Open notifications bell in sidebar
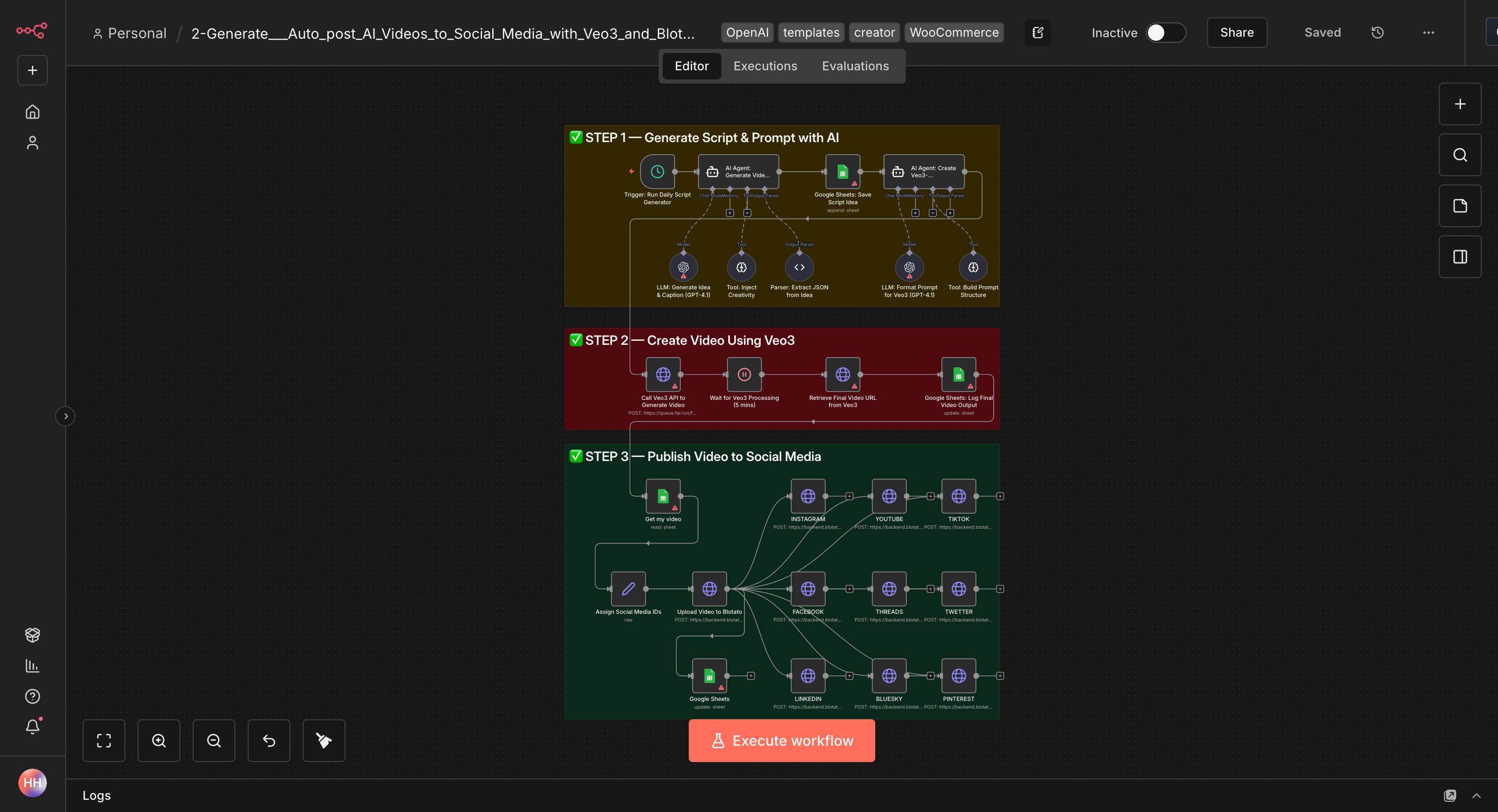The width and height of the screenshot is (1498, 812). point(33,726)
